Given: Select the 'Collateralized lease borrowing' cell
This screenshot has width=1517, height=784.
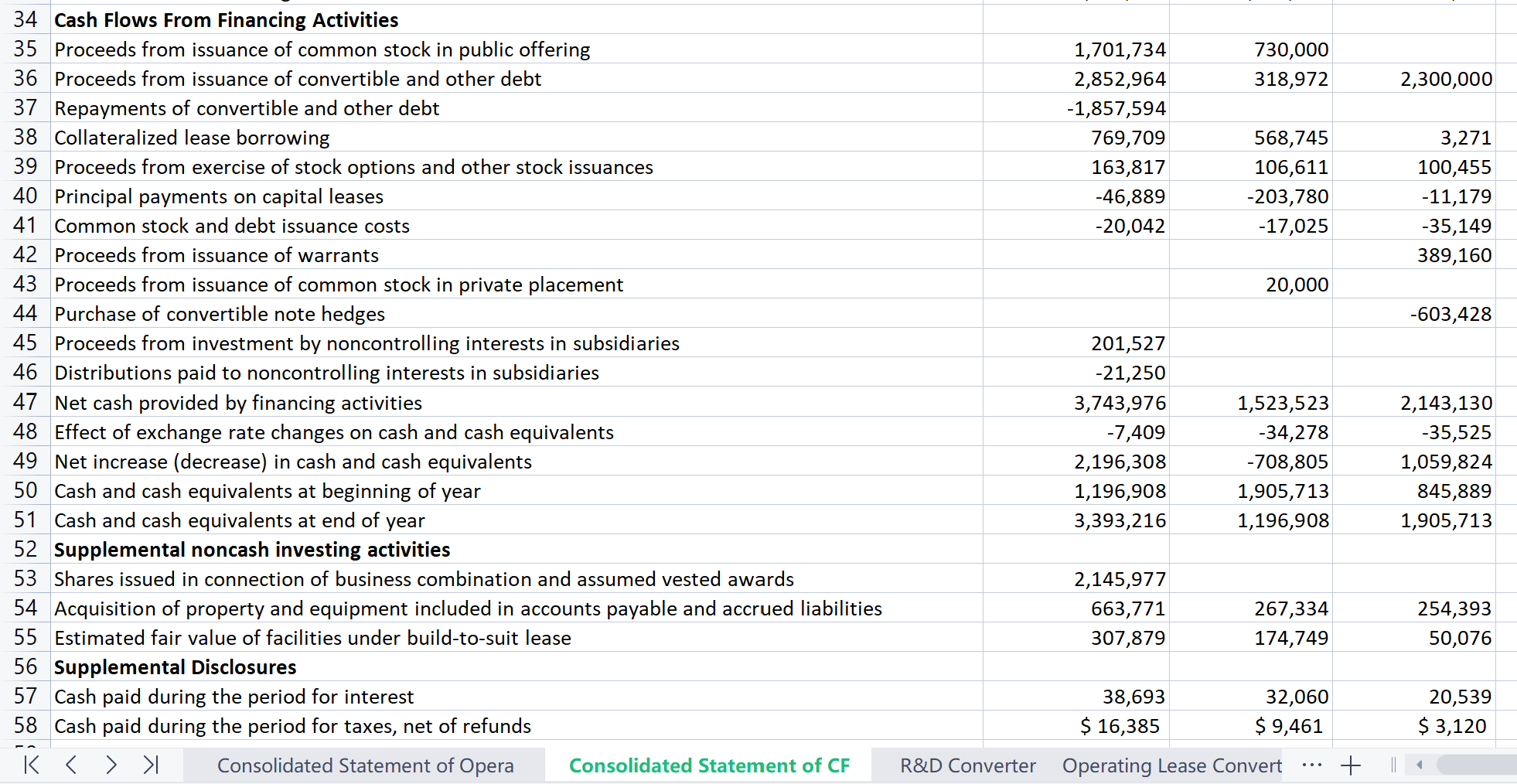Looking at the screenshot, I should (x=516, y=137).
